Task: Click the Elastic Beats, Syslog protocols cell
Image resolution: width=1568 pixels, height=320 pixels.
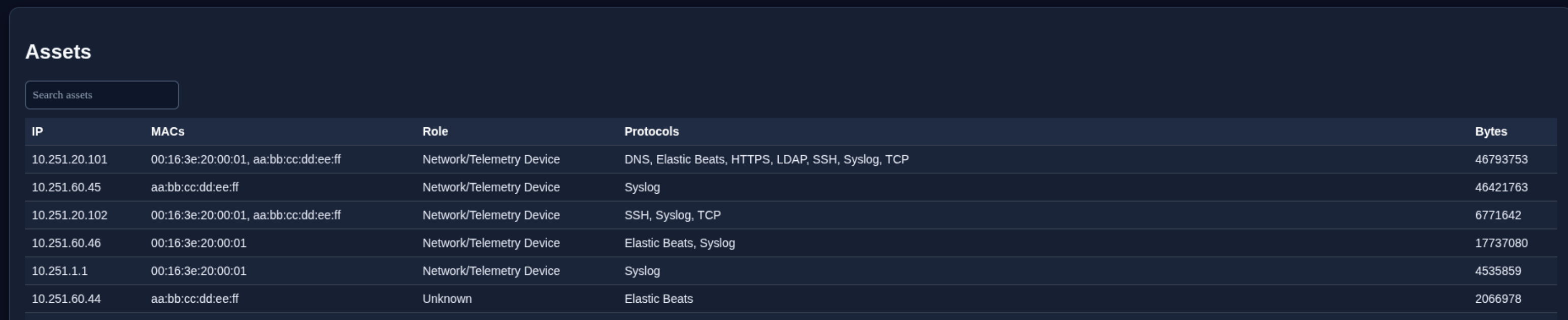Action: pyautogui.click(x=679, y=243)
